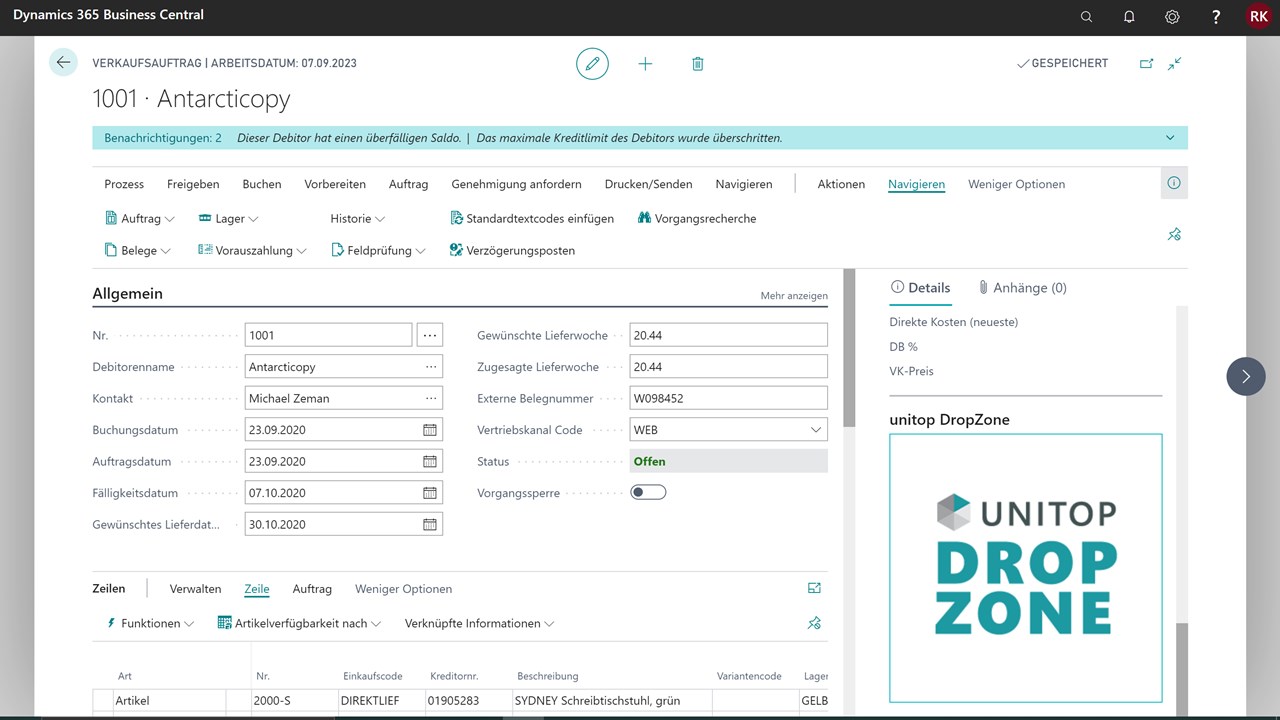Select the Details tab
Image resolution: width=1280 pixels, height=720 pixels.
coord(920,287)
